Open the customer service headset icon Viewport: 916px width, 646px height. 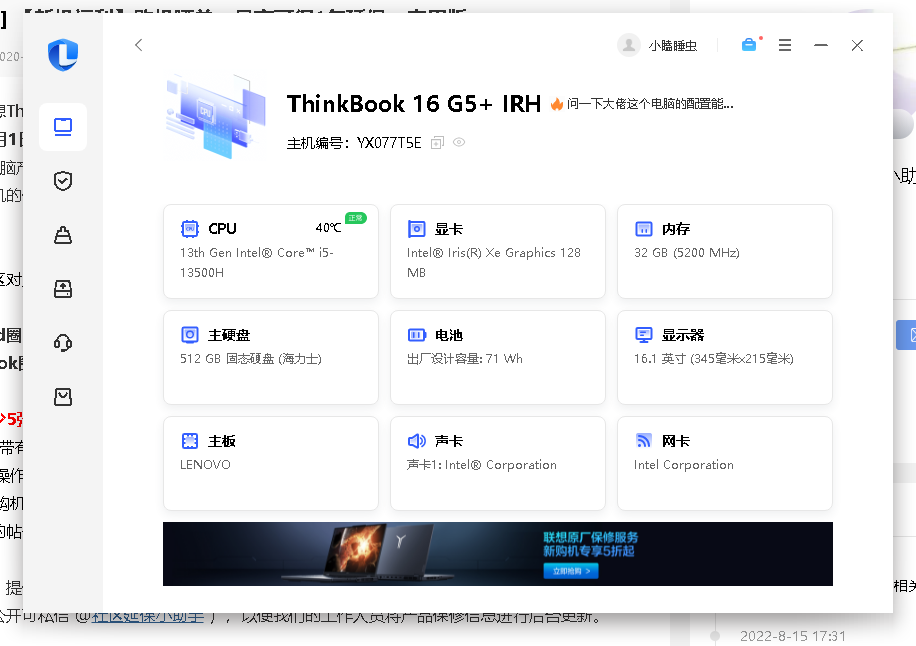[x=63, y=342]
